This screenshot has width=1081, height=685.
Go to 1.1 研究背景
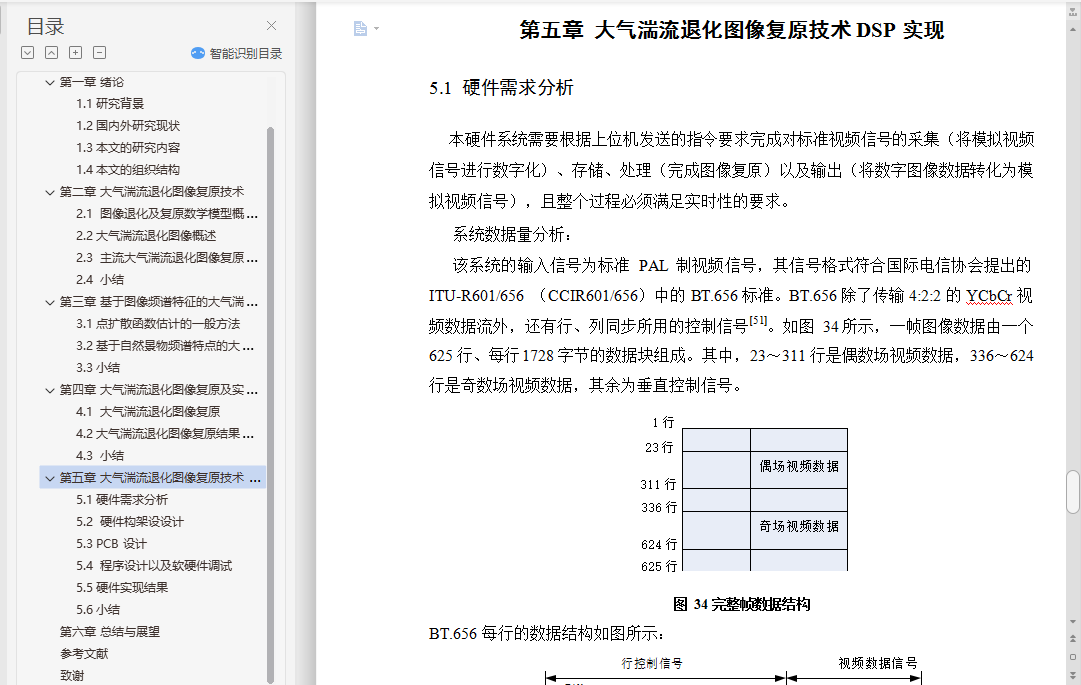tap(110, 103)
